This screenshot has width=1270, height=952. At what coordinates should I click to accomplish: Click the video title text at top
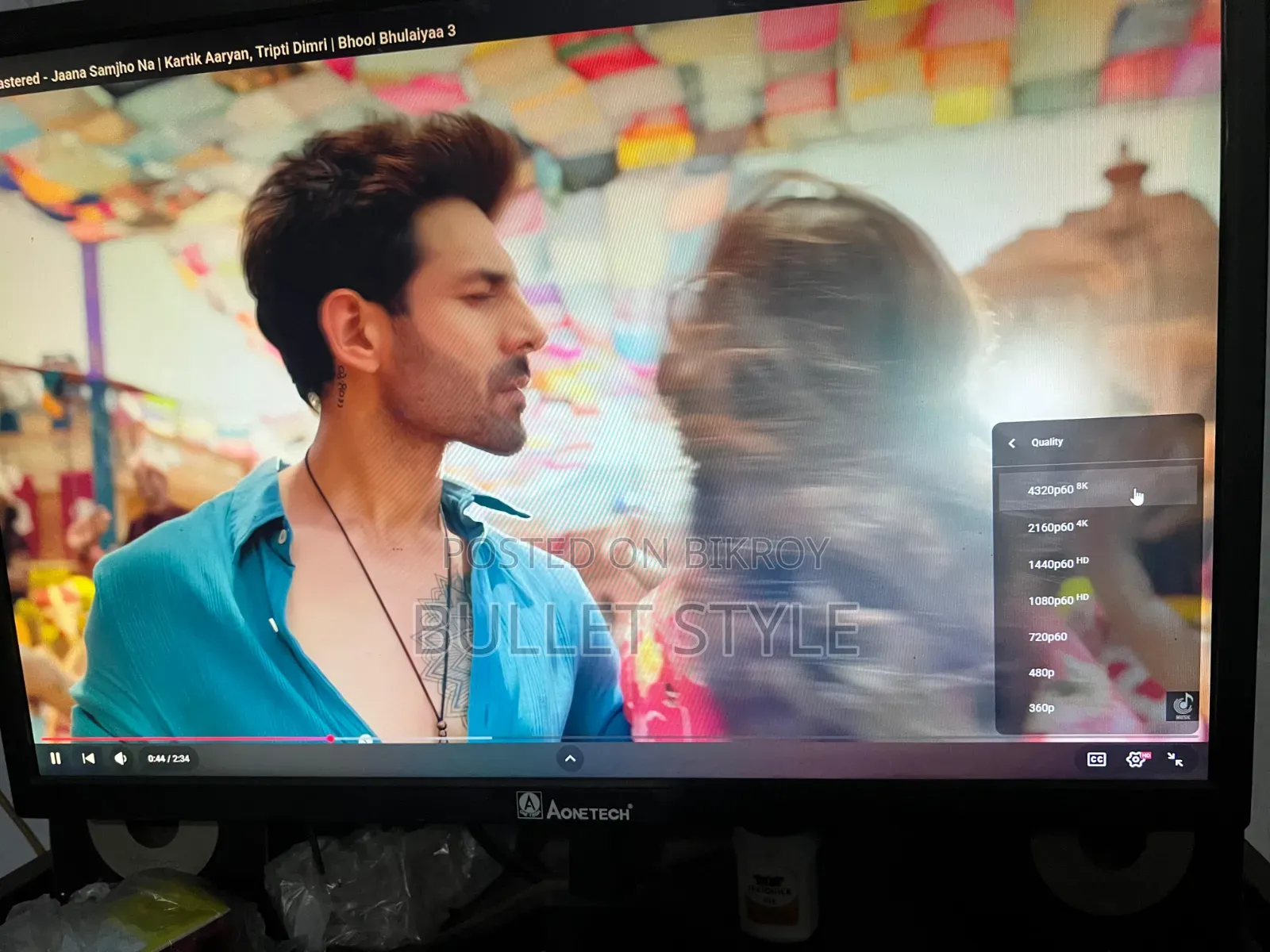coord(228,56)
